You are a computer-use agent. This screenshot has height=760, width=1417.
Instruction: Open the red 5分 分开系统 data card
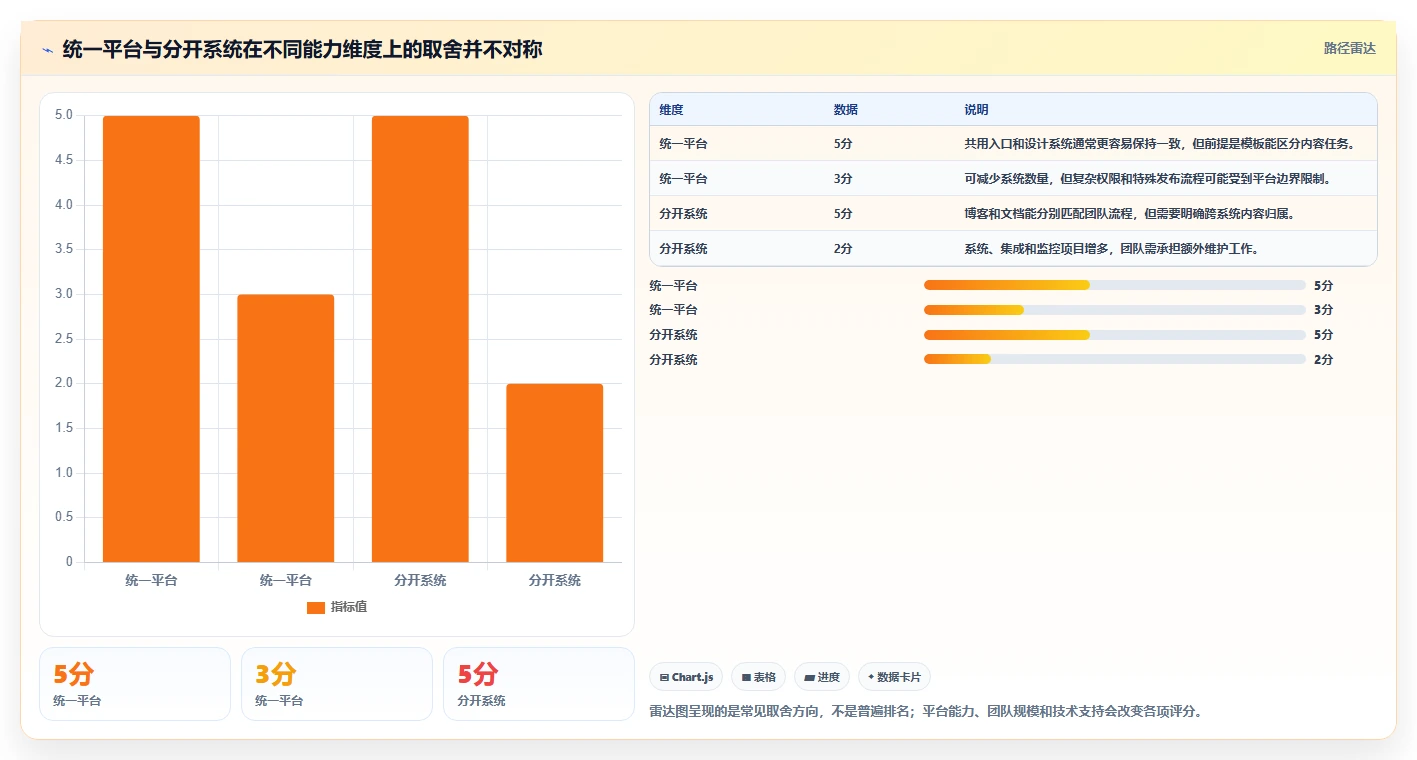pos(539,684)
